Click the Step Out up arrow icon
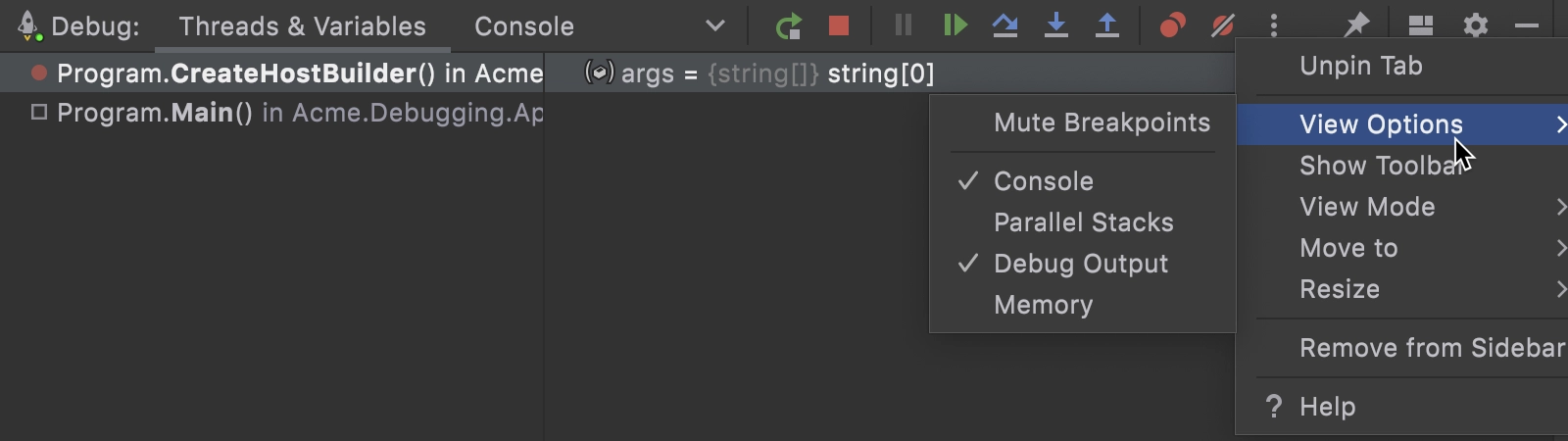 click(1106, 25)
